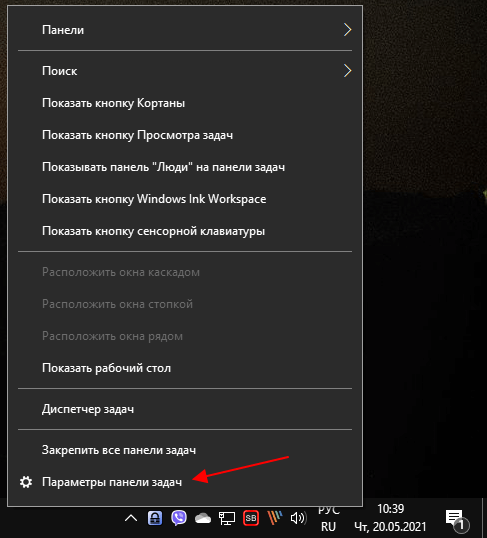487x538 pixels.
Task: Open the Viber tray icon
Action: (x=179, y=518)
